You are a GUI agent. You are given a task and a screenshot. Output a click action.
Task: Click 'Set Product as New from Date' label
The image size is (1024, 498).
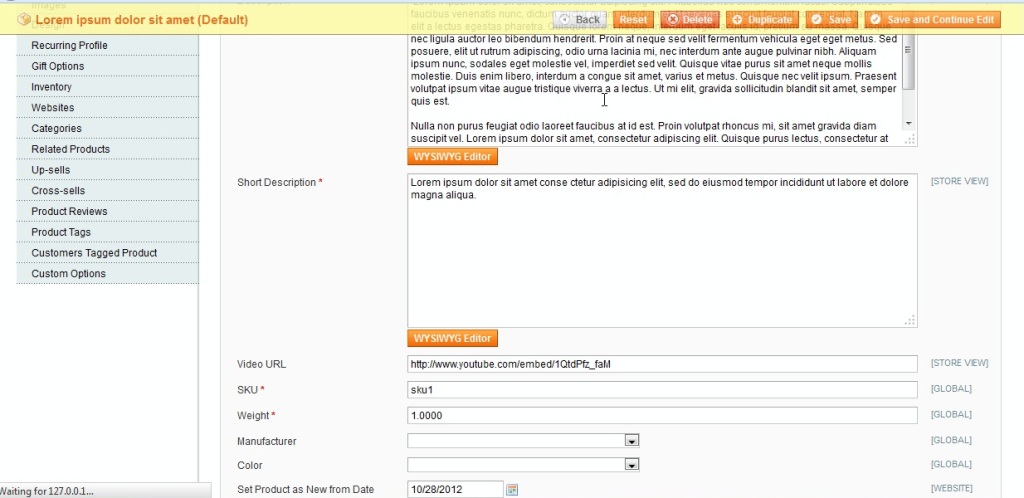coord(305,490)
